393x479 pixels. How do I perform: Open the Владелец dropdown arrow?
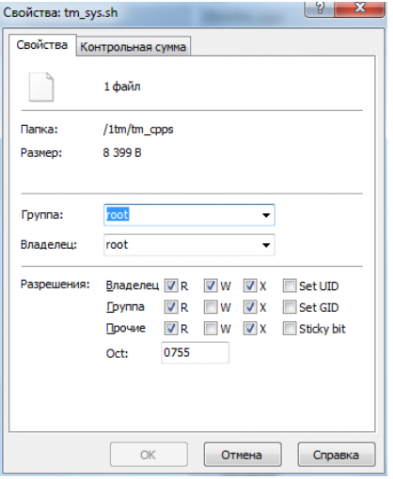pyautogui.click(x=266, y=245)
